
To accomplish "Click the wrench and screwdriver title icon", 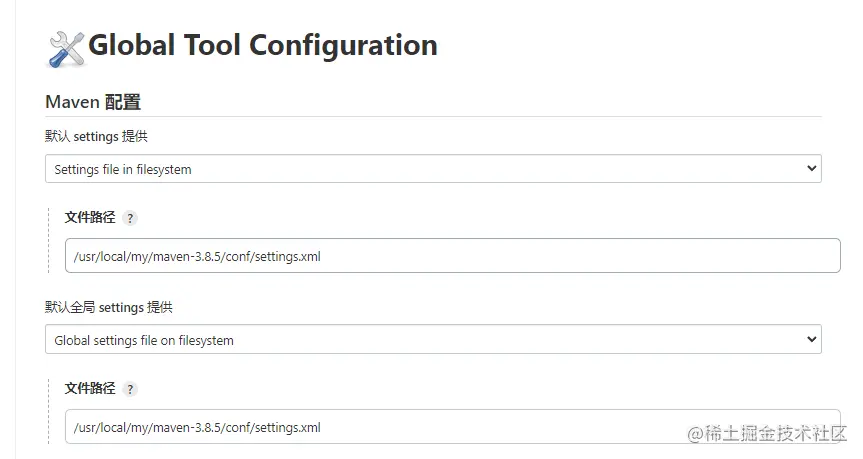I will 66,49.
